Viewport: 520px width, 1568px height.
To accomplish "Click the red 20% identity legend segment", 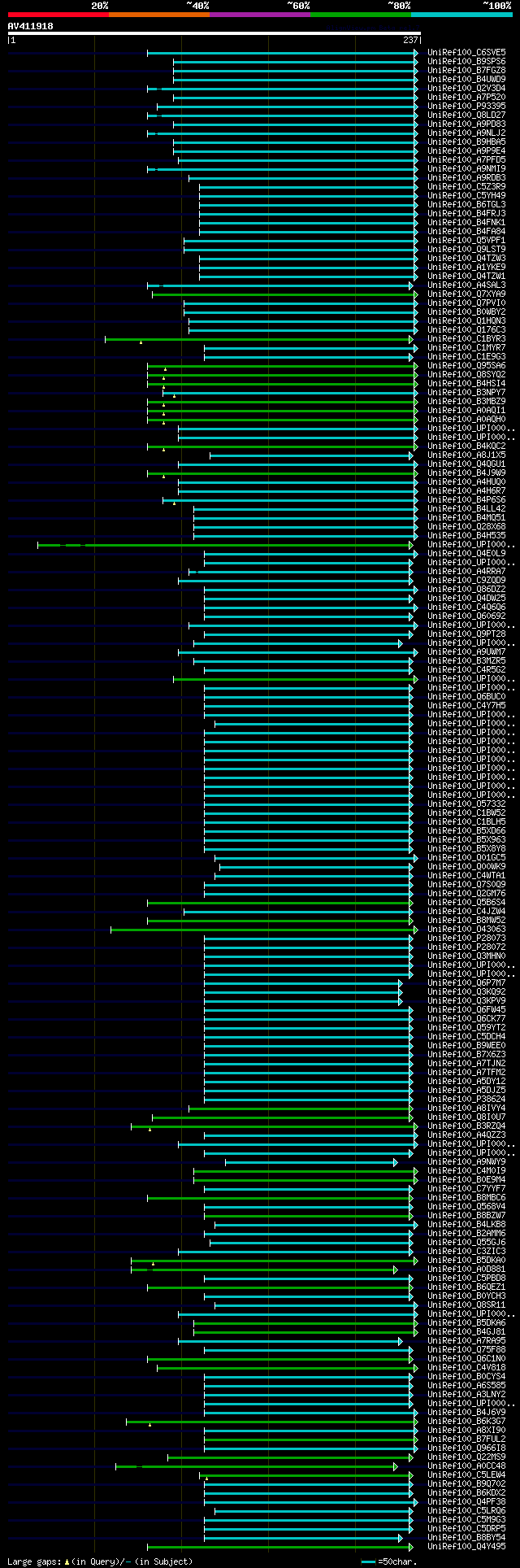I will point(58,15).
